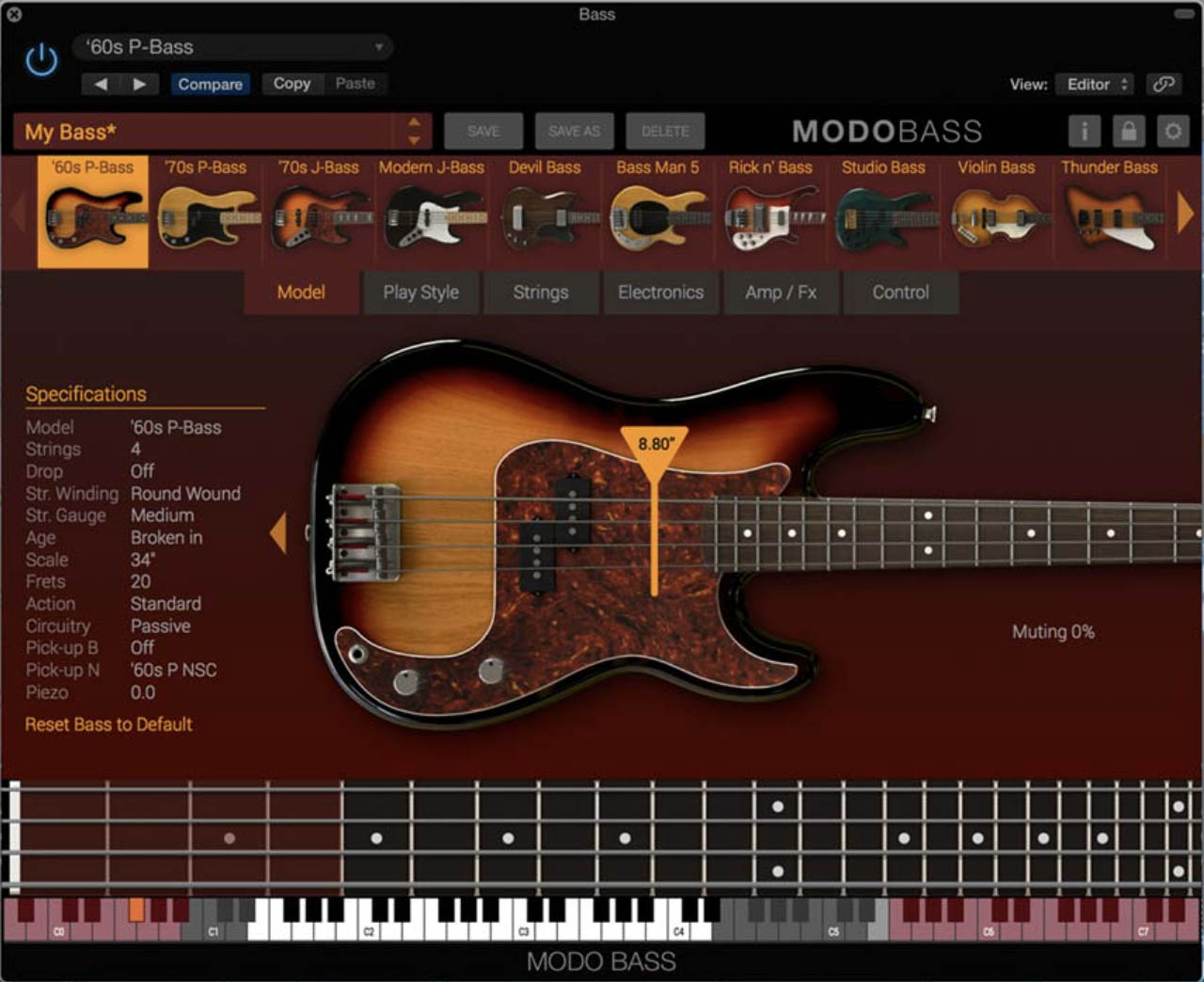Switch to the Electronics tab
This screenshot has width=1204, height=982.
660,293
